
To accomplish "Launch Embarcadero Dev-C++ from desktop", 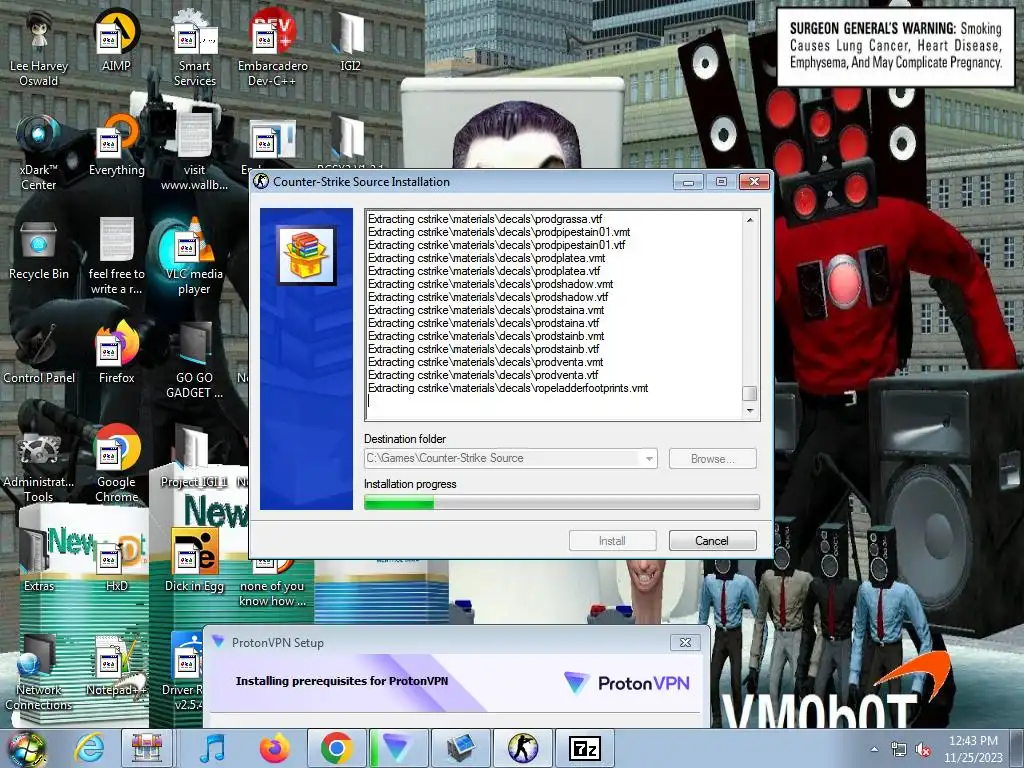I will click(272, 49).
